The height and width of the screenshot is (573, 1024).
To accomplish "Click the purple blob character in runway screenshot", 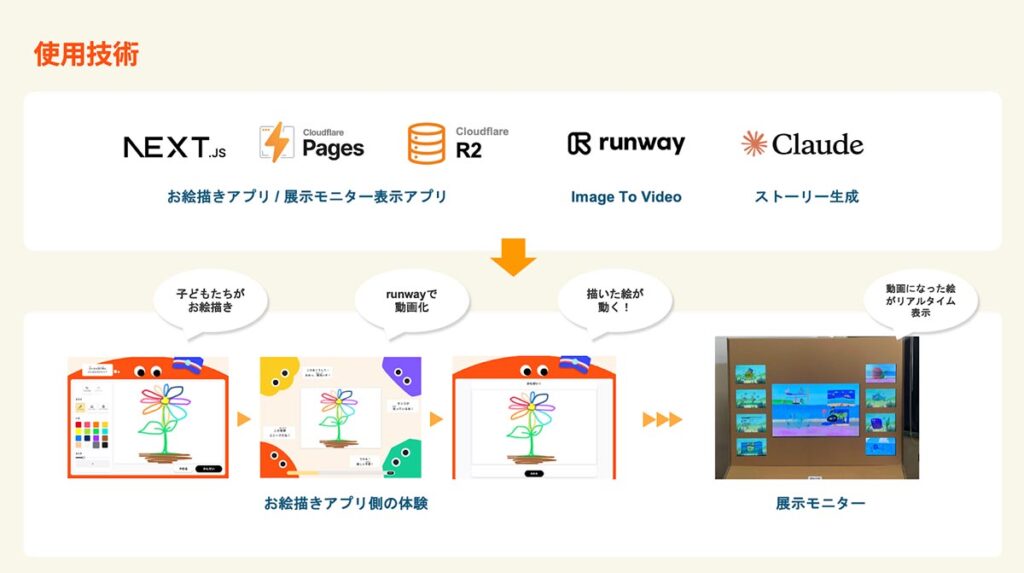I will 402,375.
